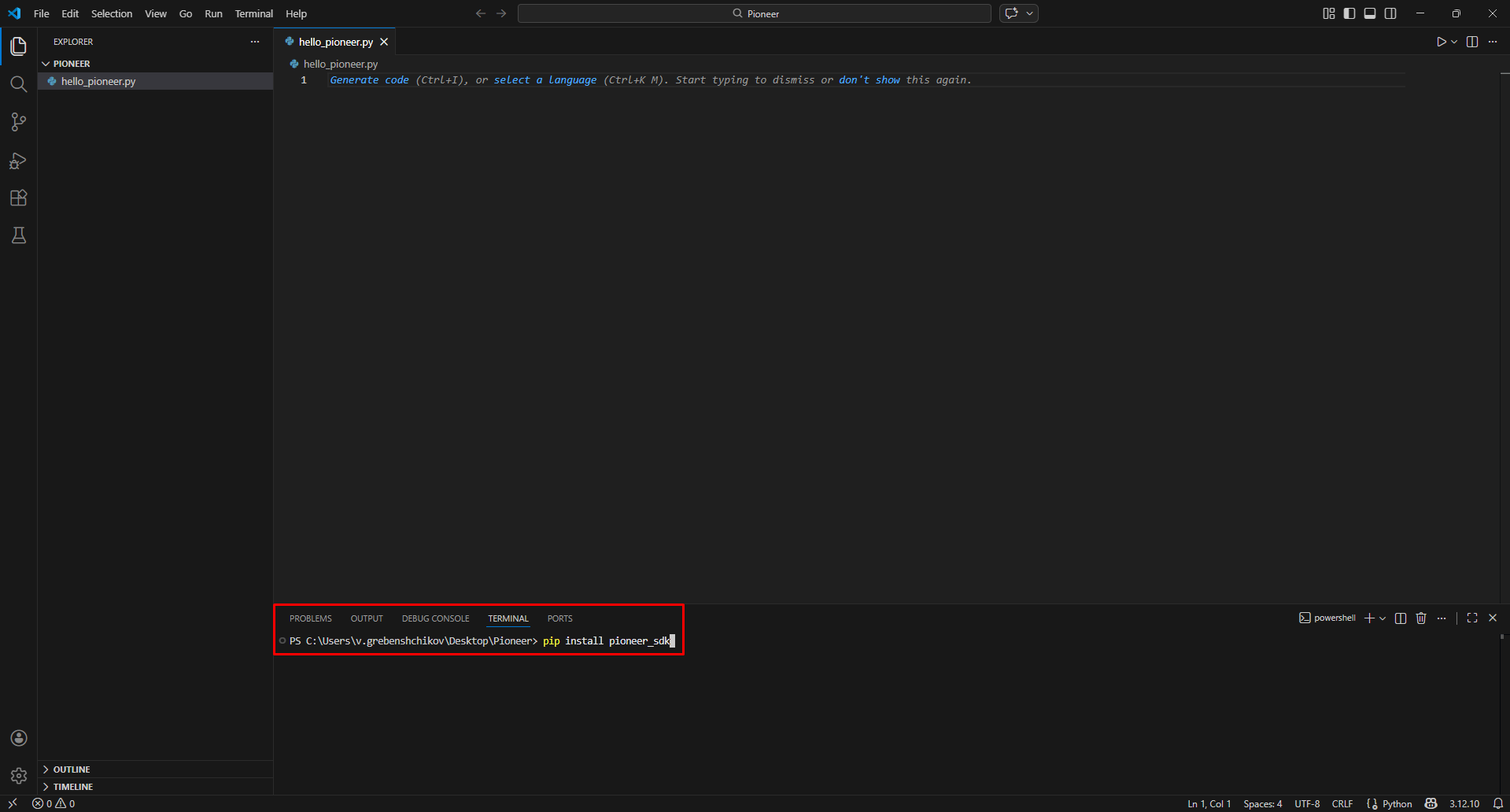The width and height of the screenshot is (1510, 812).
Task: Click the Pioneer command center search box
Action: pyautogui.click(x=755, y=13)
